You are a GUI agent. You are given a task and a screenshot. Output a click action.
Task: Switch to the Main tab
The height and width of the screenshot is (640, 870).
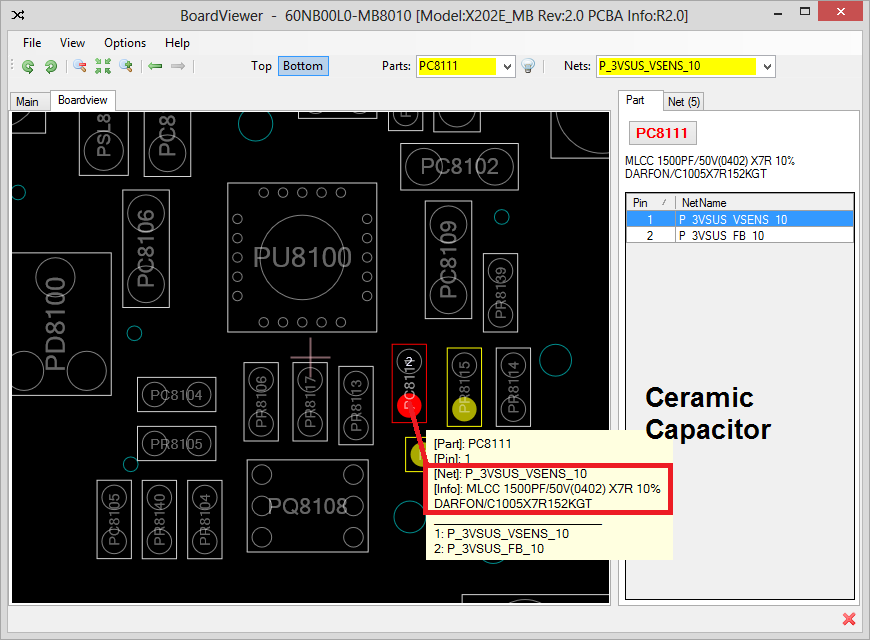(27, 102)
